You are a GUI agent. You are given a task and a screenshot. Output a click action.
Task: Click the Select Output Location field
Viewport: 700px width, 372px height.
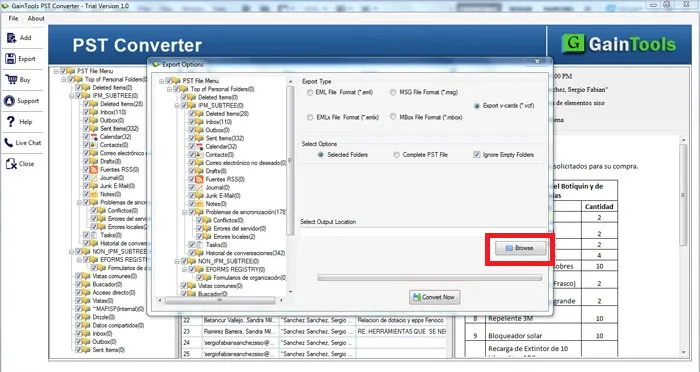[423, 232]
